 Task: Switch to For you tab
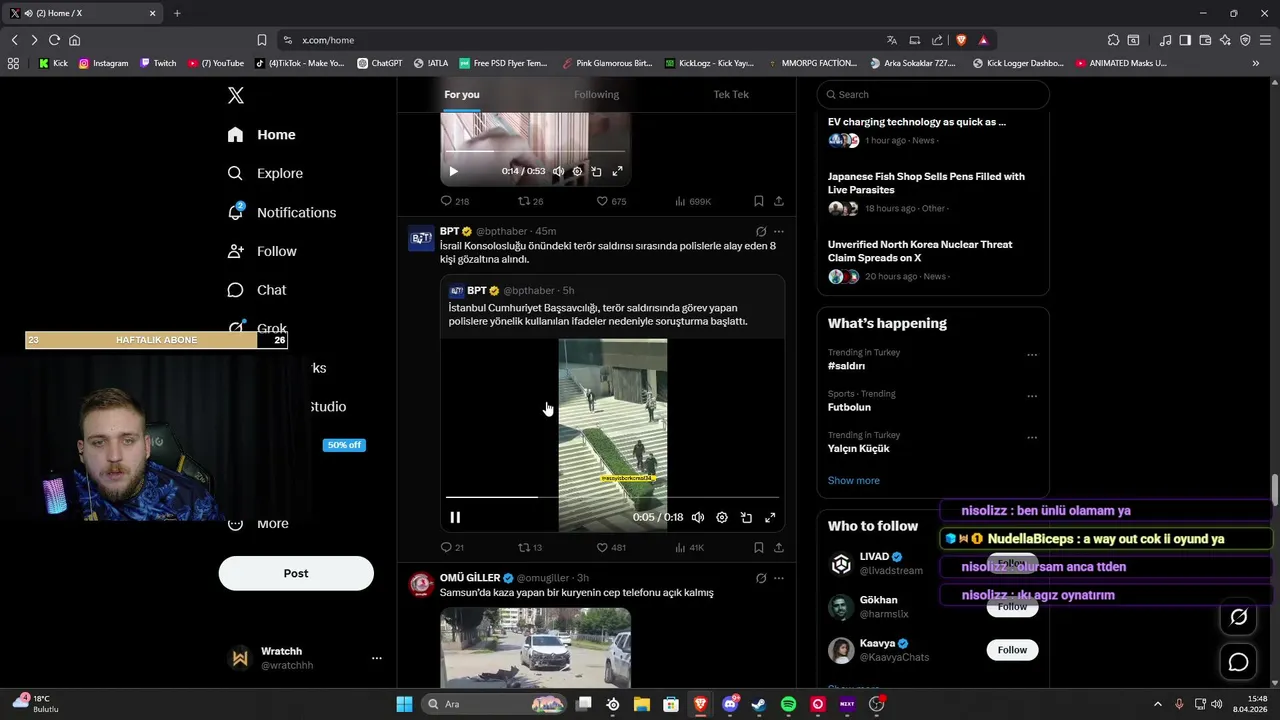pyautogui.click(x=462, y=95)
